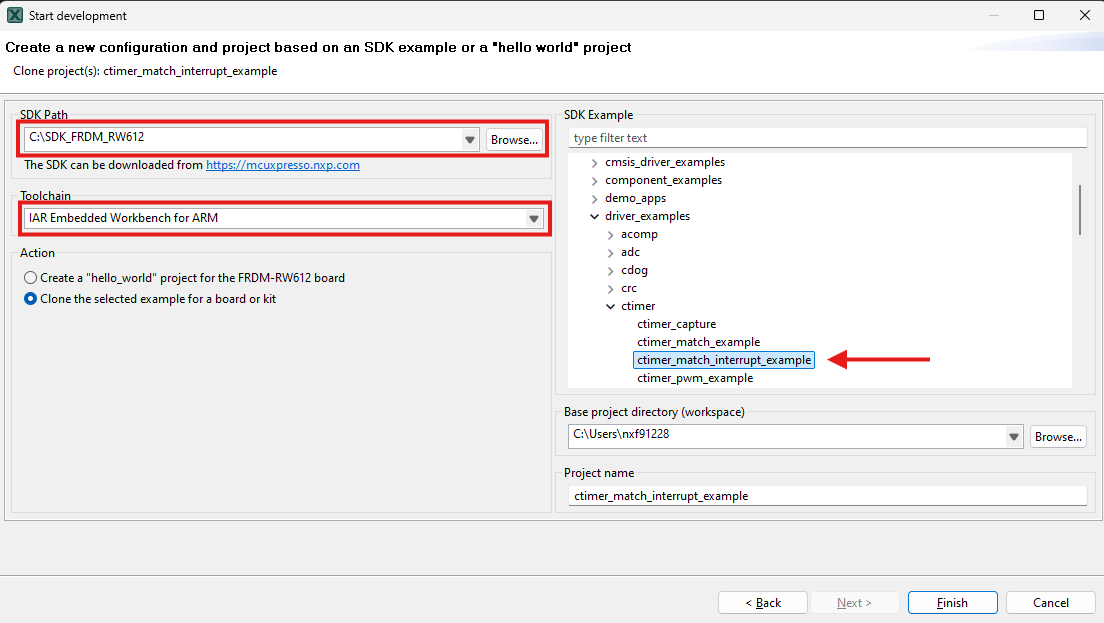Click the app icon in title bar
1104x623 pixels.
15,15
